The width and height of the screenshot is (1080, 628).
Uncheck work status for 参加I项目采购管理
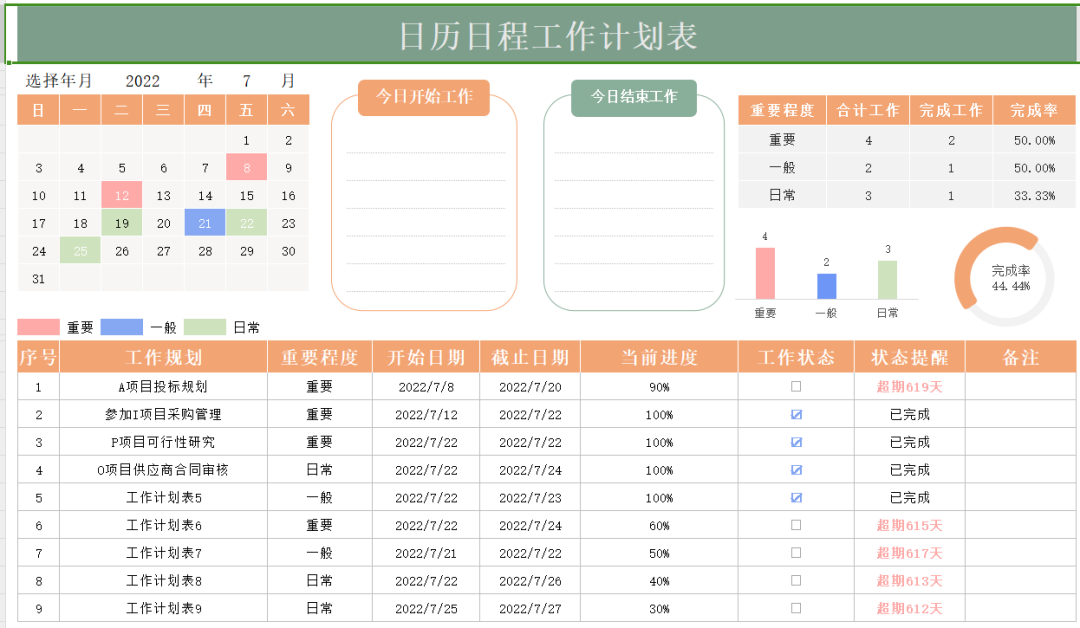[x=796, y=415]
